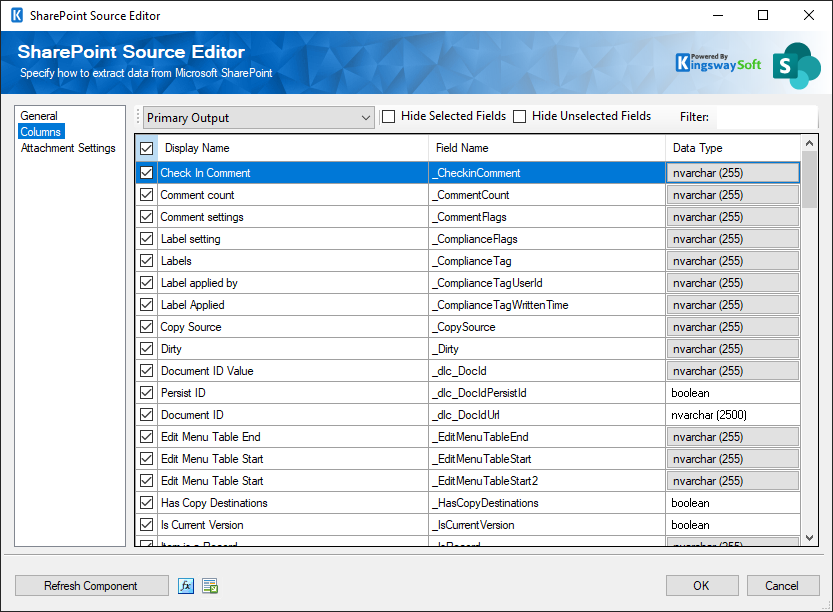
Task: Sort by Data Type column header
Action: point(733,148)
